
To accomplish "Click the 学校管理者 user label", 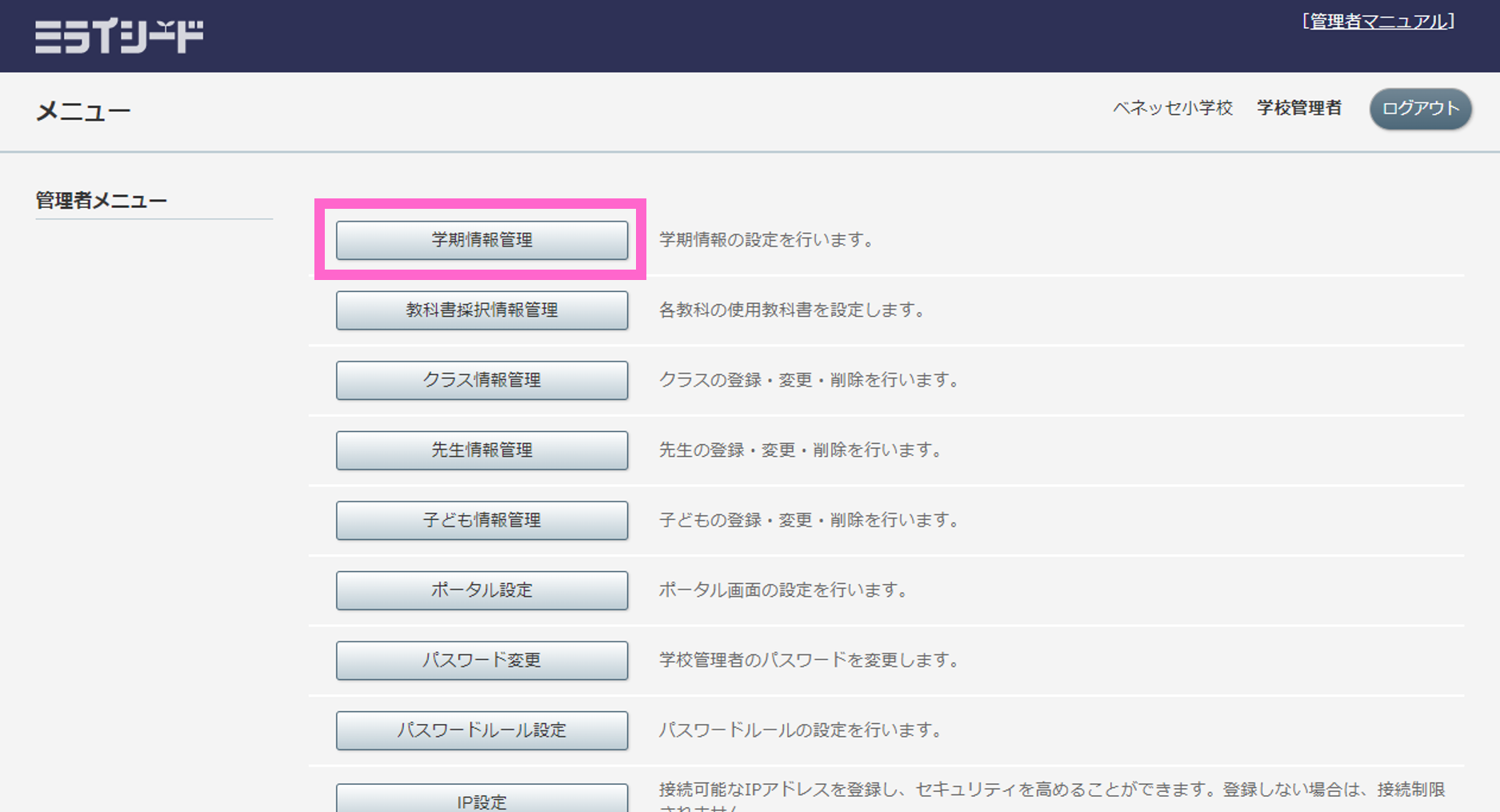I will point(1298,108).
